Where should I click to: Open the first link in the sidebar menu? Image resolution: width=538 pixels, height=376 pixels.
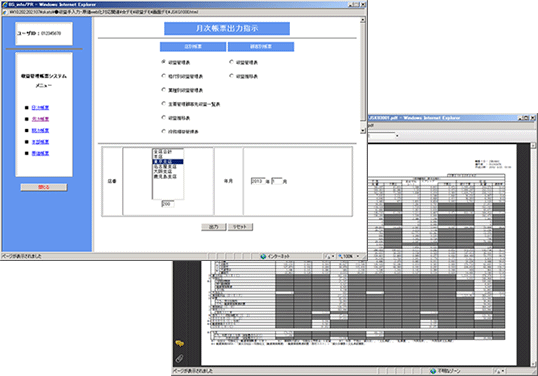(x=40, y=107)
